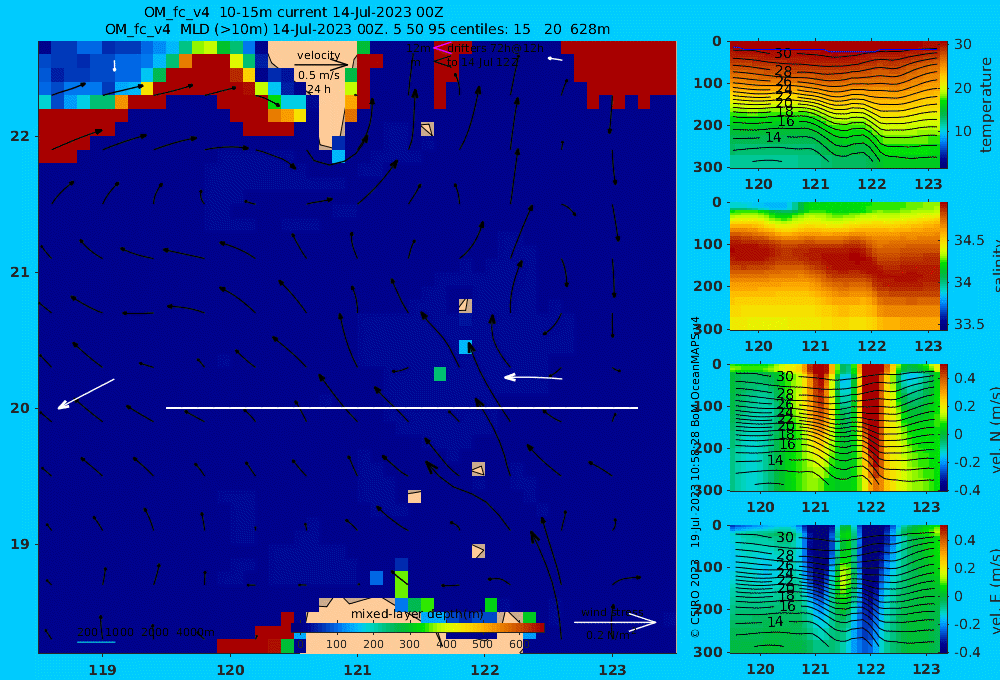Click the magenta drifter arrow marker
1000x680 pixels.
click(441, 48)
